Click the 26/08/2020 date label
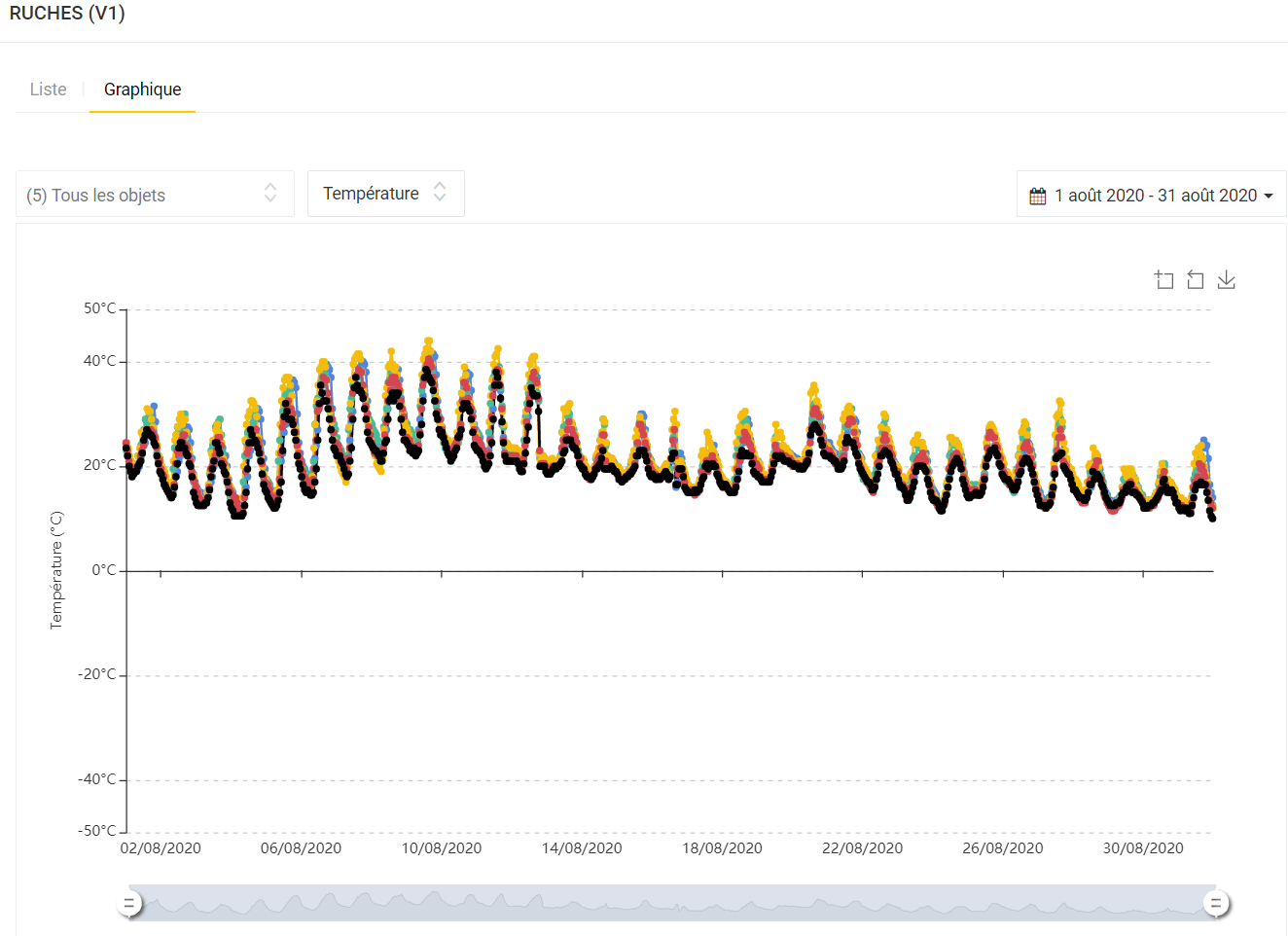This screenshot has width=1288, height=936. tap(1003, 848)
